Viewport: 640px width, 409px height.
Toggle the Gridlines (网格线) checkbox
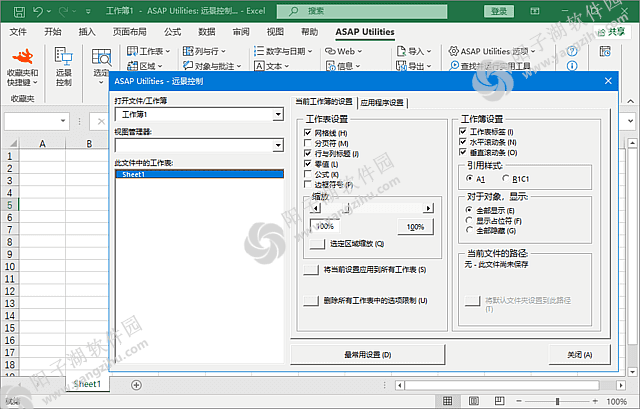(308, 133)
